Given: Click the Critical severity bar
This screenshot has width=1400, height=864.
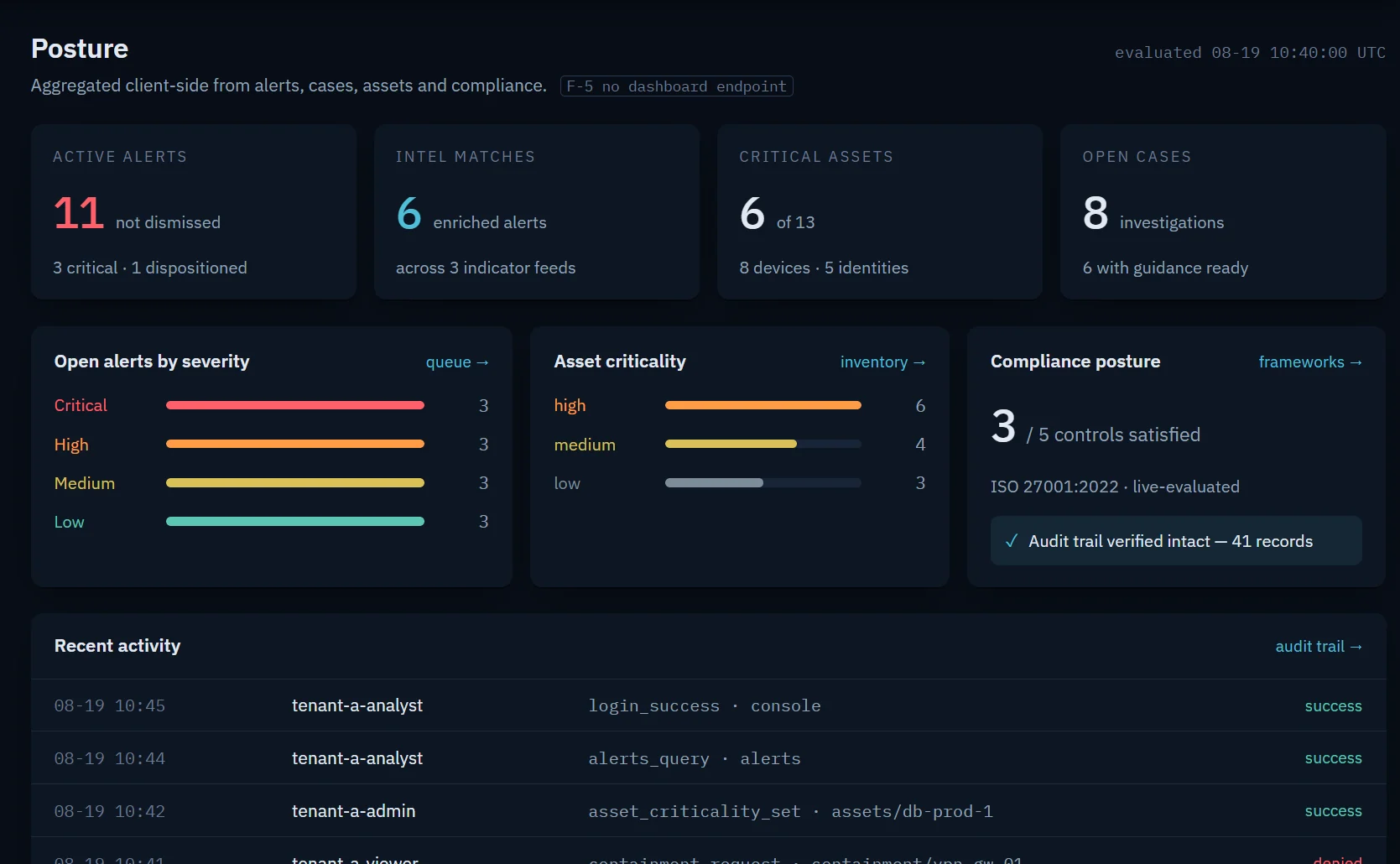Looking at the screenshot, I should coord(295,405).
